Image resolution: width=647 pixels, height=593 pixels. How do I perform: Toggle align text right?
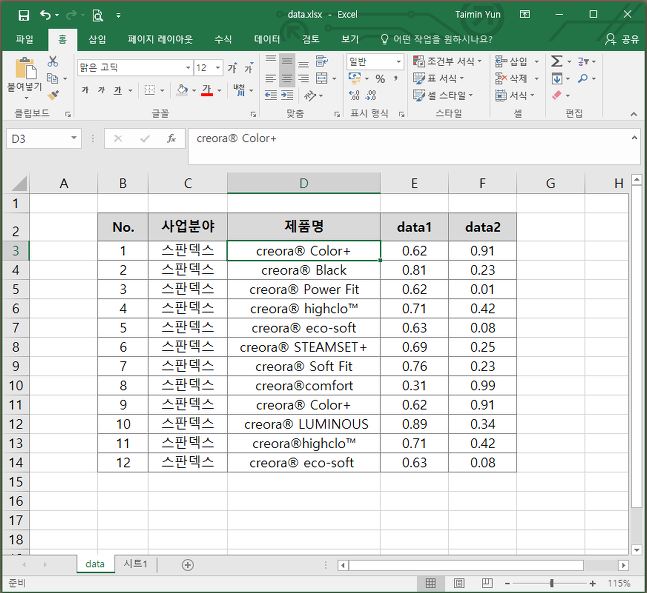(x=304, y=78)
